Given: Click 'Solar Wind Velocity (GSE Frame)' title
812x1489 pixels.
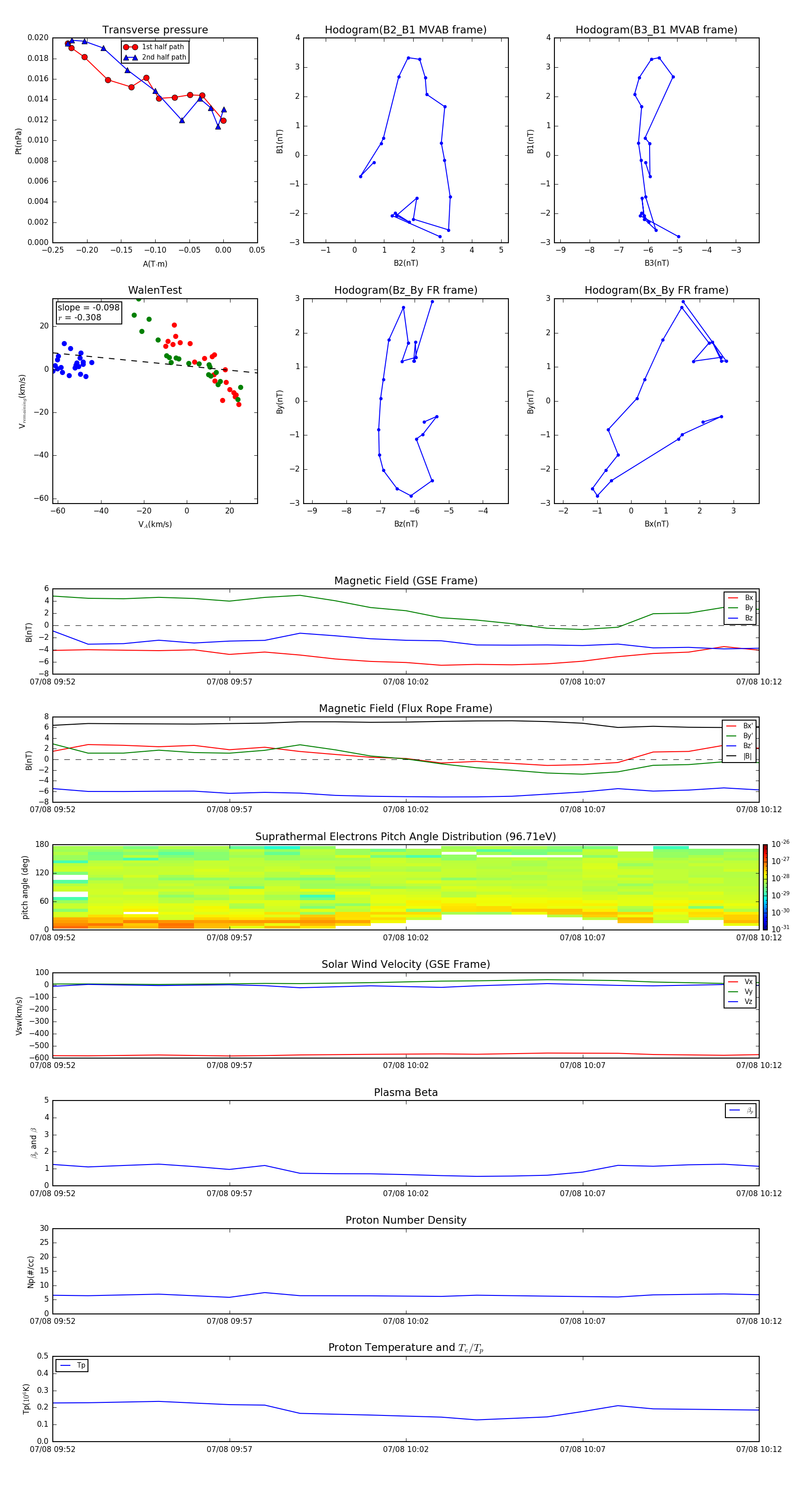Looking at the screenshot, I should (406, 964).
